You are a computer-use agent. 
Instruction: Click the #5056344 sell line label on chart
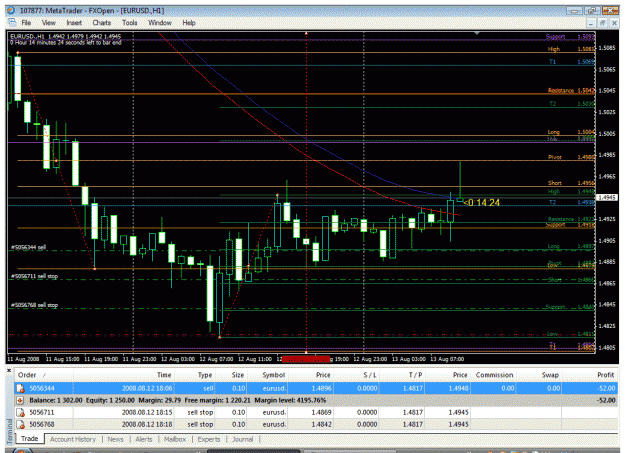pos(29,247)
